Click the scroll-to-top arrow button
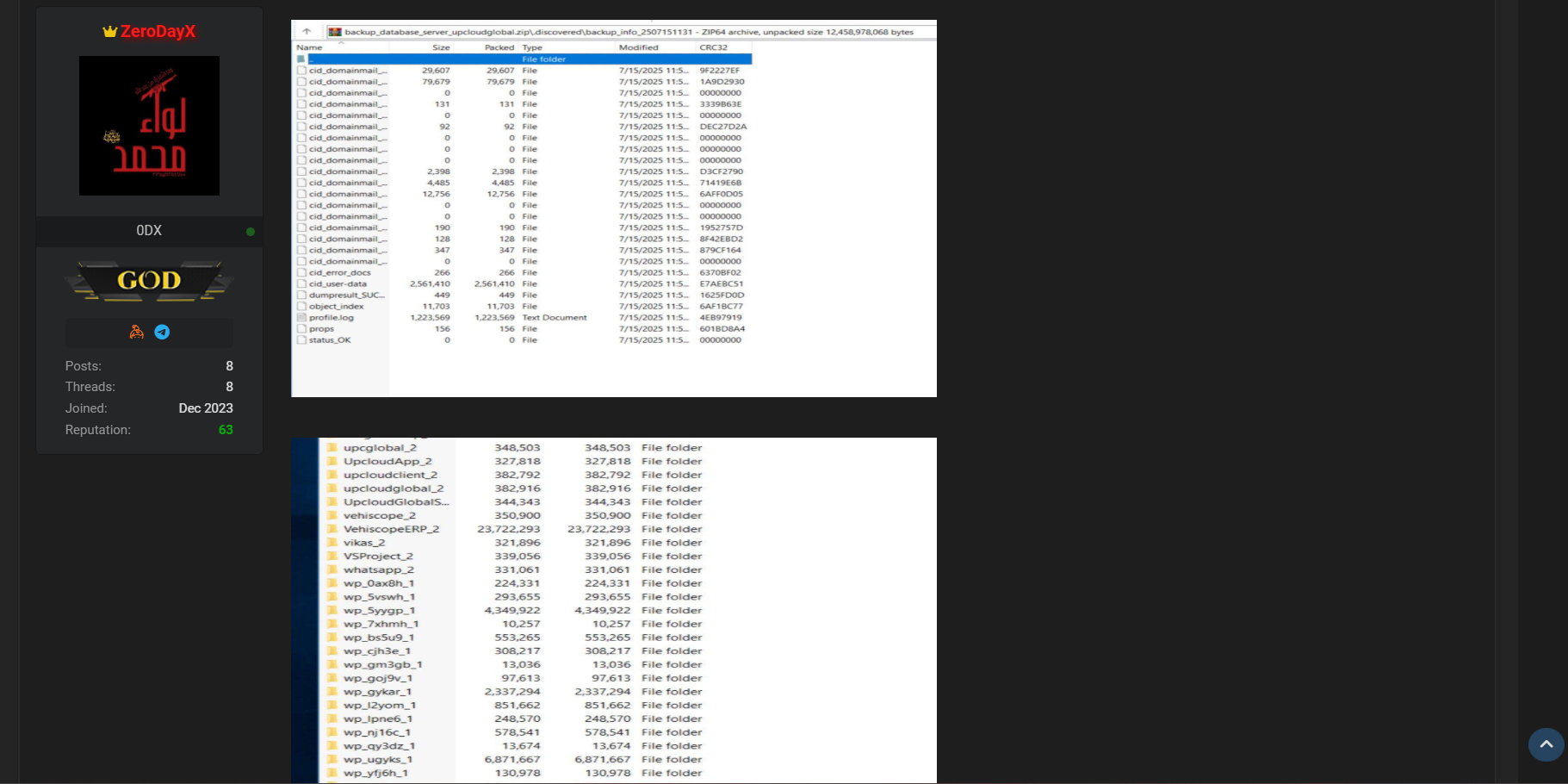 click(x=1546, y=744)
